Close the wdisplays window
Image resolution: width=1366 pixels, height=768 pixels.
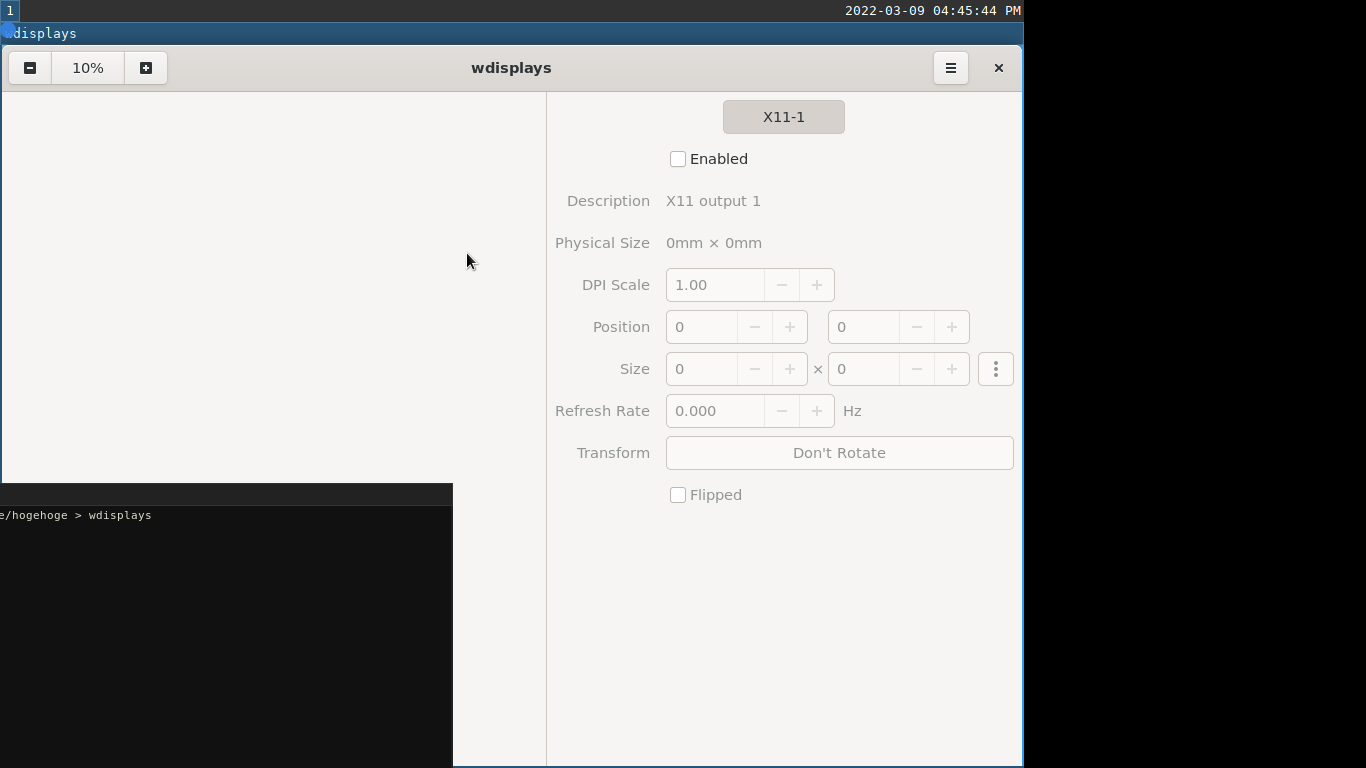[998, 68]
